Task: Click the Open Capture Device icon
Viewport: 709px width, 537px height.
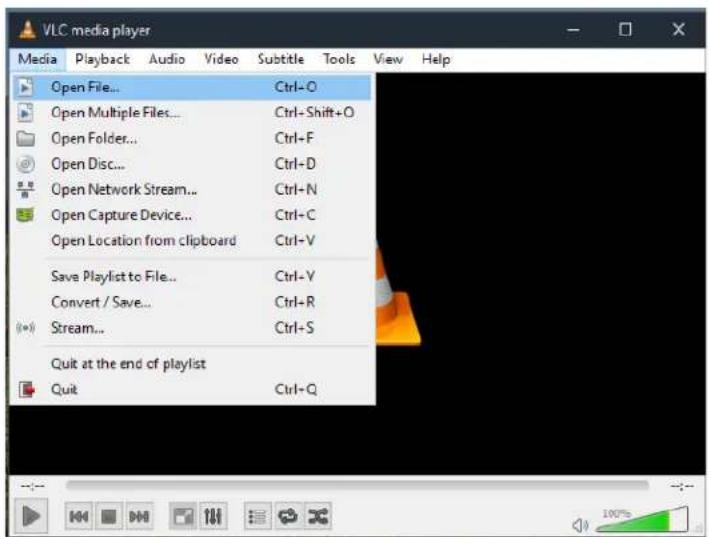Action: coord(25,215)
